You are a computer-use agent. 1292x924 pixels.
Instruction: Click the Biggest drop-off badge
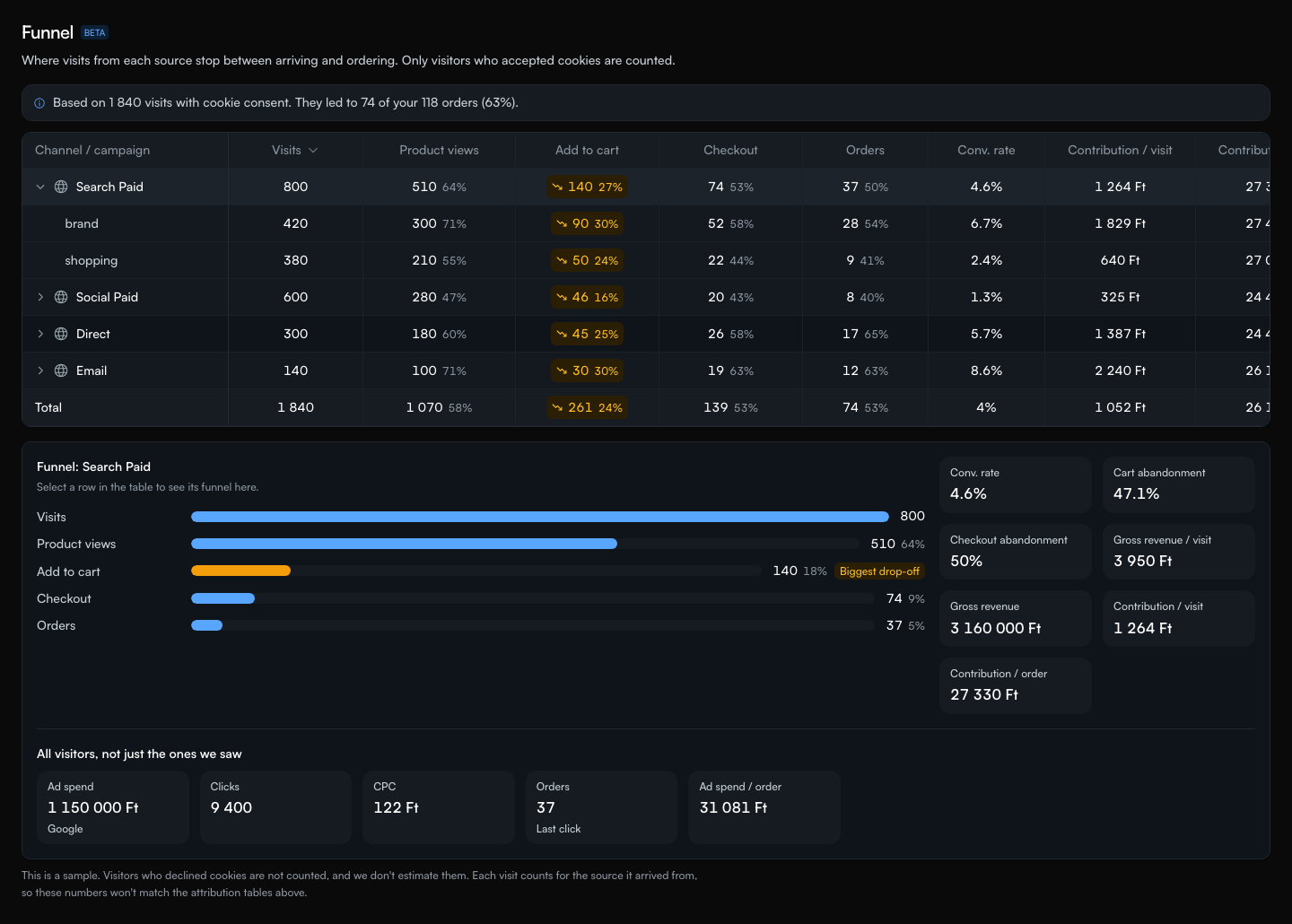coord(879,571)
